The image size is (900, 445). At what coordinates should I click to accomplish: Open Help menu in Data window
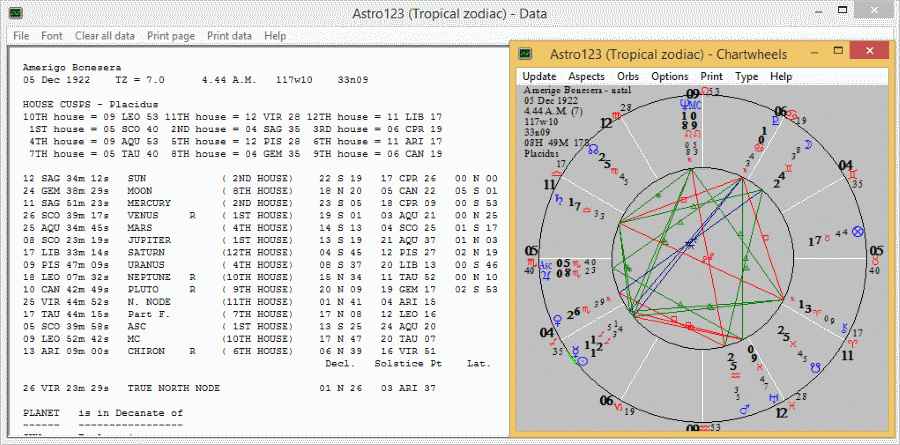click(275, 36)
